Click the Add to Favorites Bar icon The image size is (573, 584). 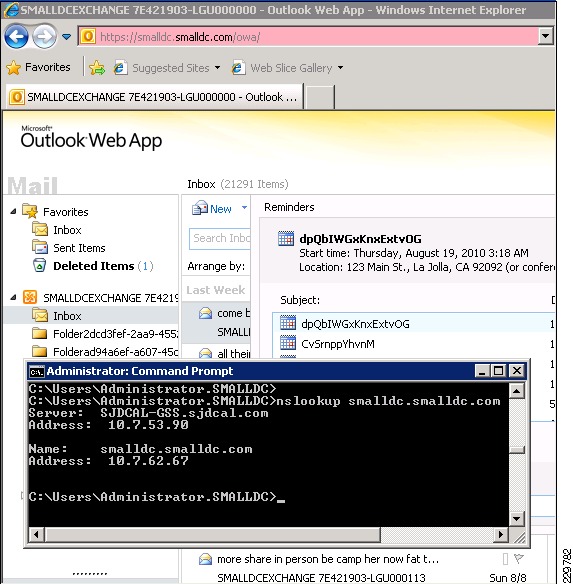pos(97,68)
